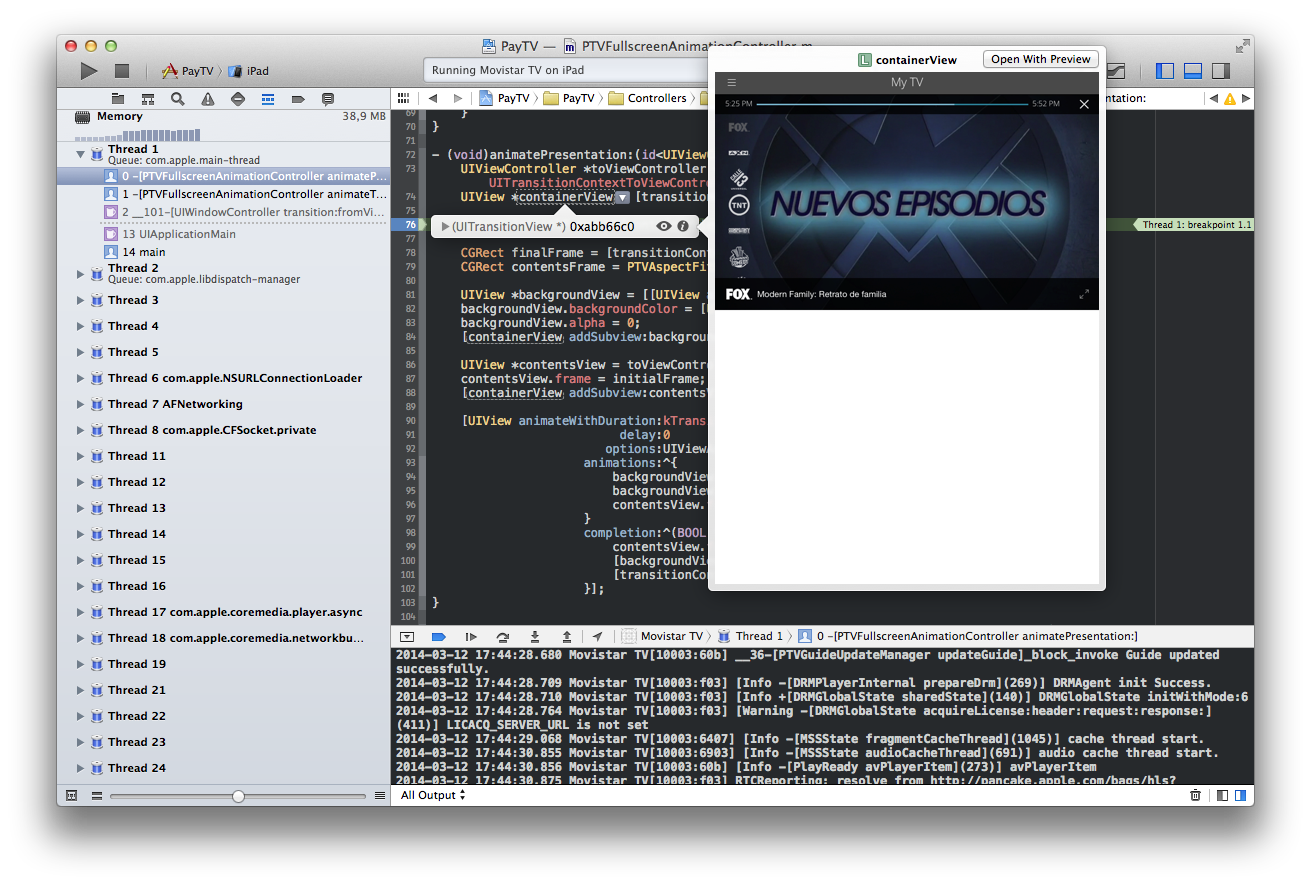Screen dimensions: 1311x885
Task: Toggle Navigator pane visibility button
Action: 1165,71
